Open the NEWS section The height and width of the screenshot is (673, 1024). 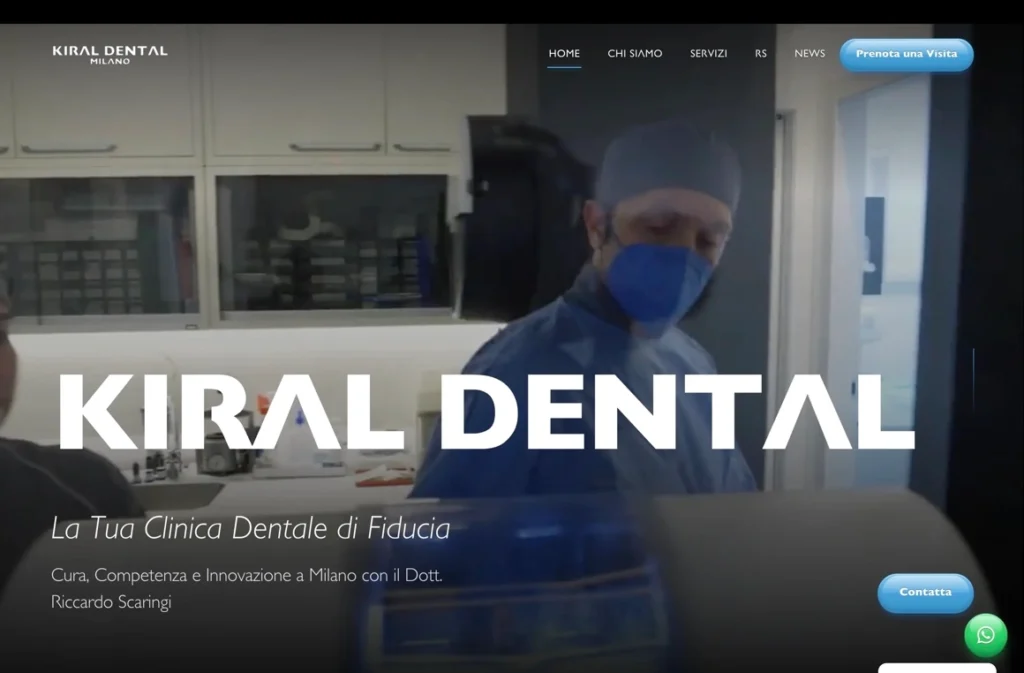point(810,54)
